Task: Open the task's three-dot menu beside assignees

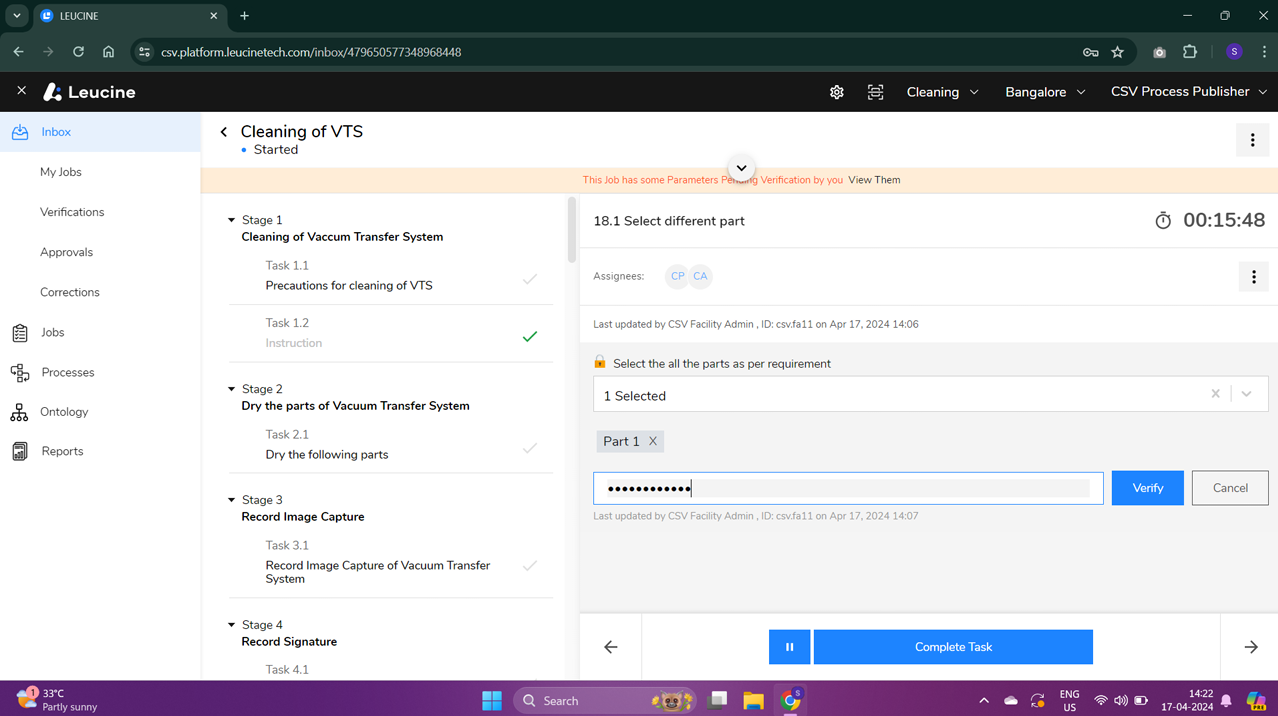Action: [x=1253, y=277]
